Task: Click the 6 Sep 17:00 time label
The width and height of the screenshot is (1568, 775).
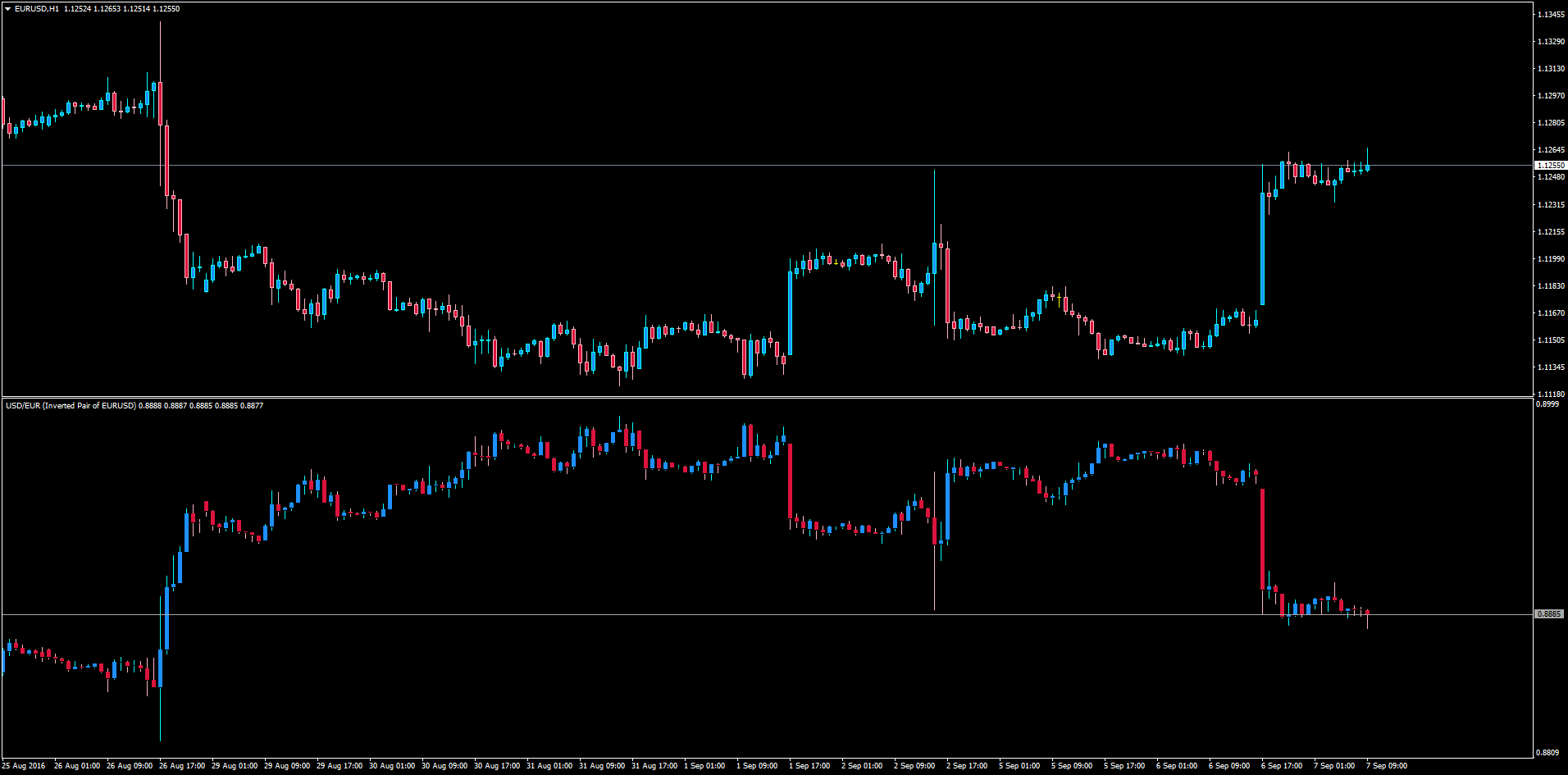Action: [1283, 766]
